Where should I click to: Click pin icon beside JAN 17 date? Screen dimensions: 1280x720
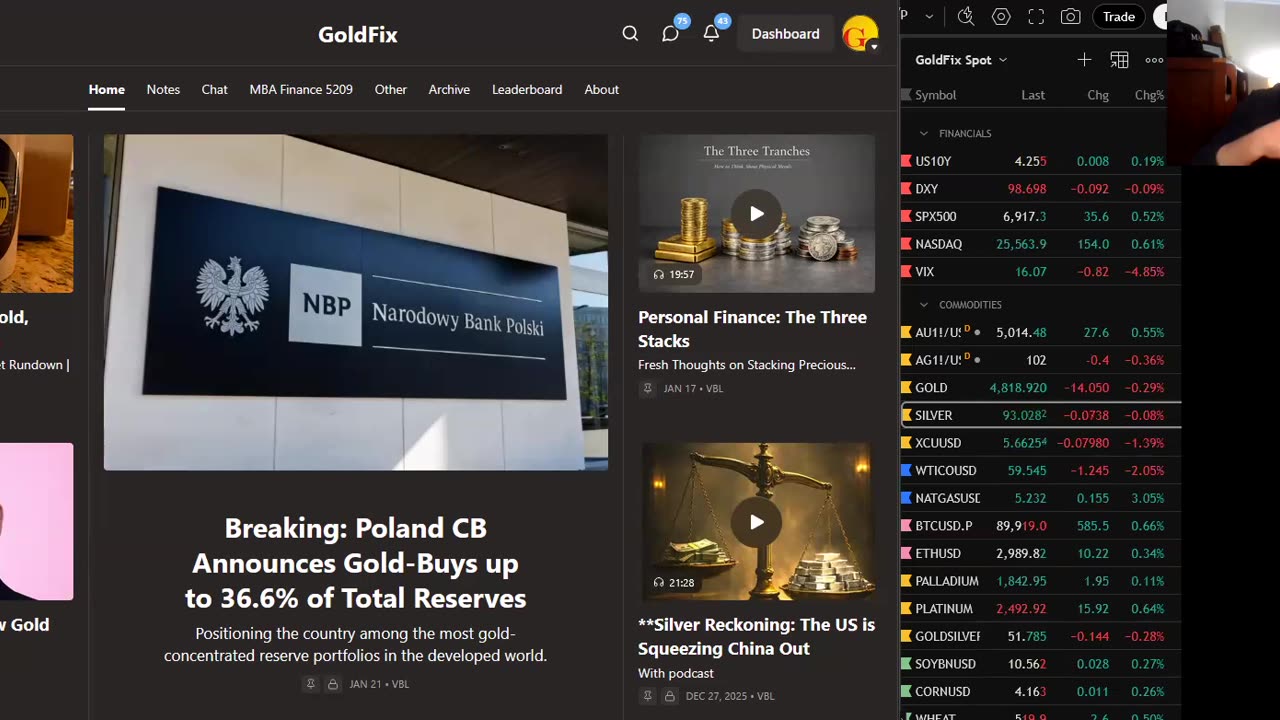647,388
